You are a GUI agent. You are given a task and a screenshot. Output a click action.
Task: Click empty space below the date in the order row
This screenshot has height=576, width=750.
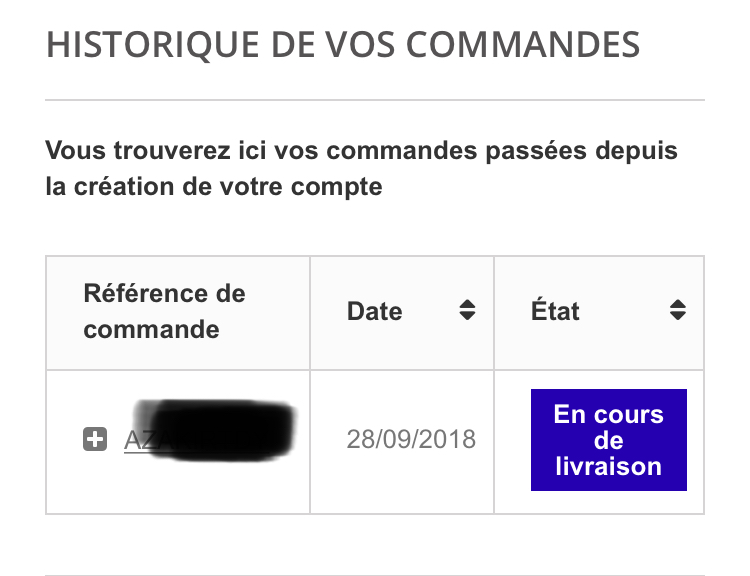[402, 483]
